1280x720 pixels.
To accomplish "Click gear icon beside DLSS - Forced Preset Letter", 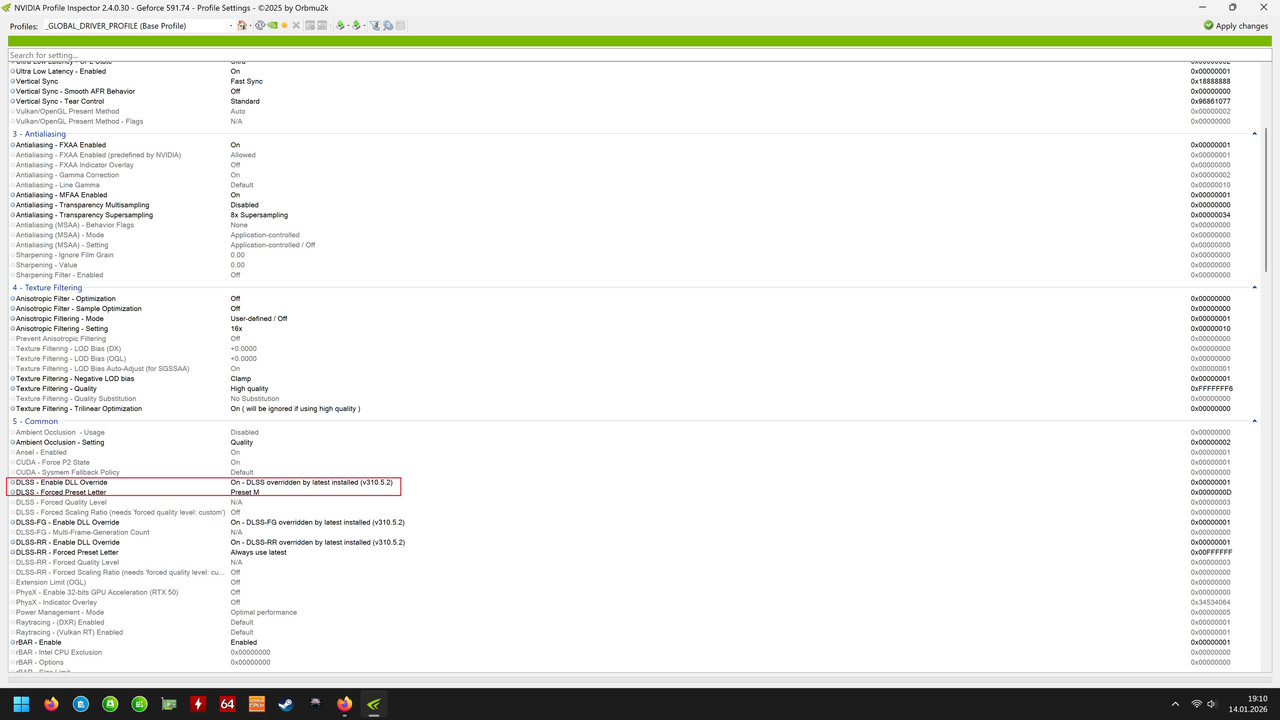I will (13, 492).
